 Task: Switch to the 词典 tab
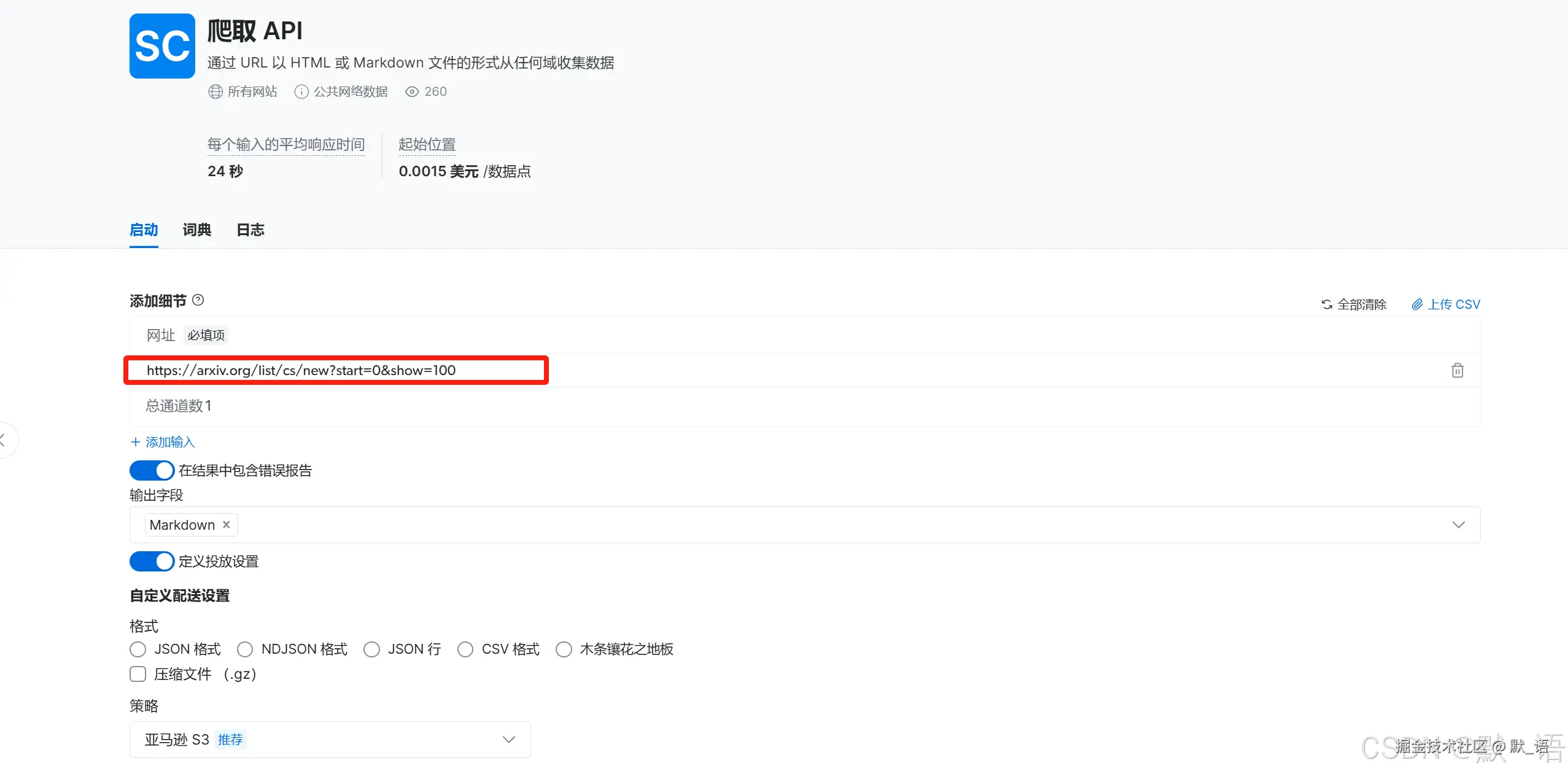click(x=196, y=230)
